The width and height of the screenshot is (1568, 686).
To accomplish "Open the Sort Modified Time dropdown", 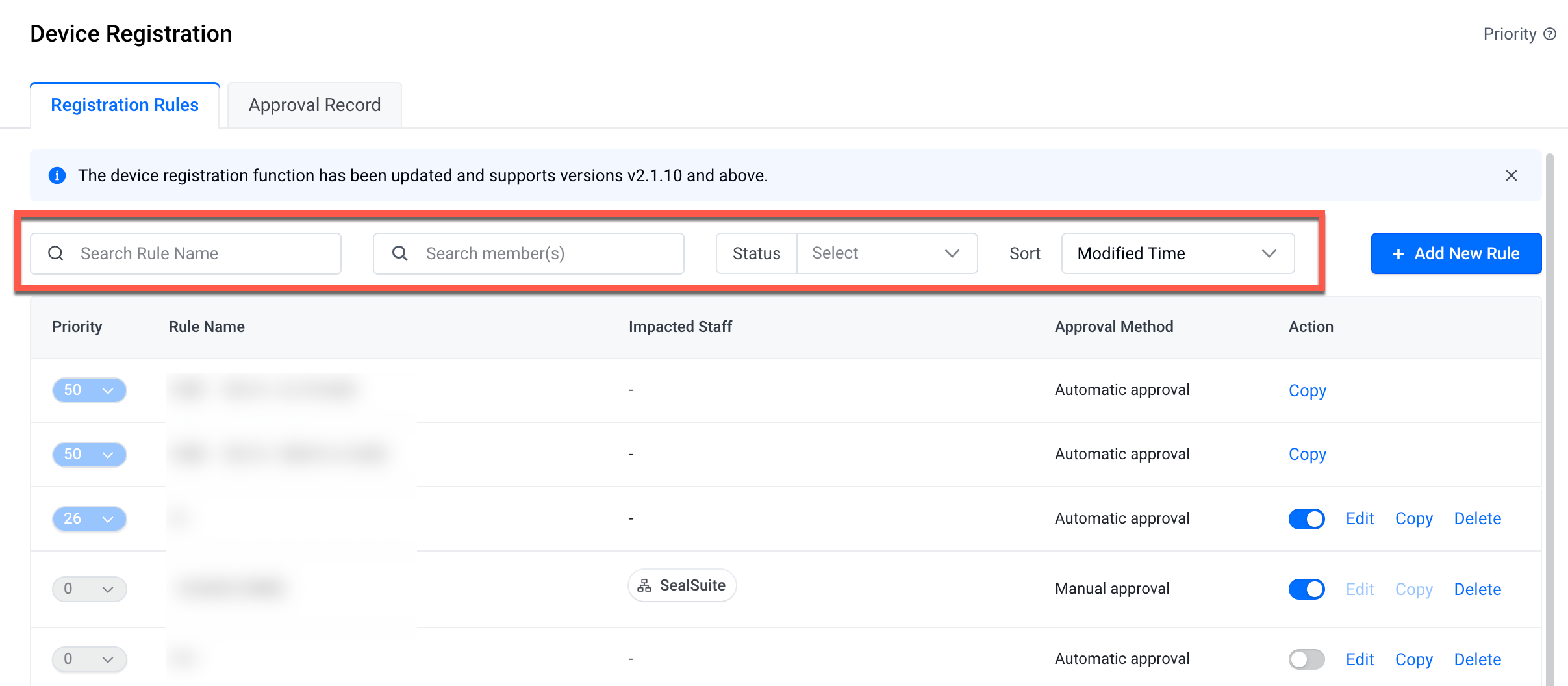I will [x=1178, y=253].
